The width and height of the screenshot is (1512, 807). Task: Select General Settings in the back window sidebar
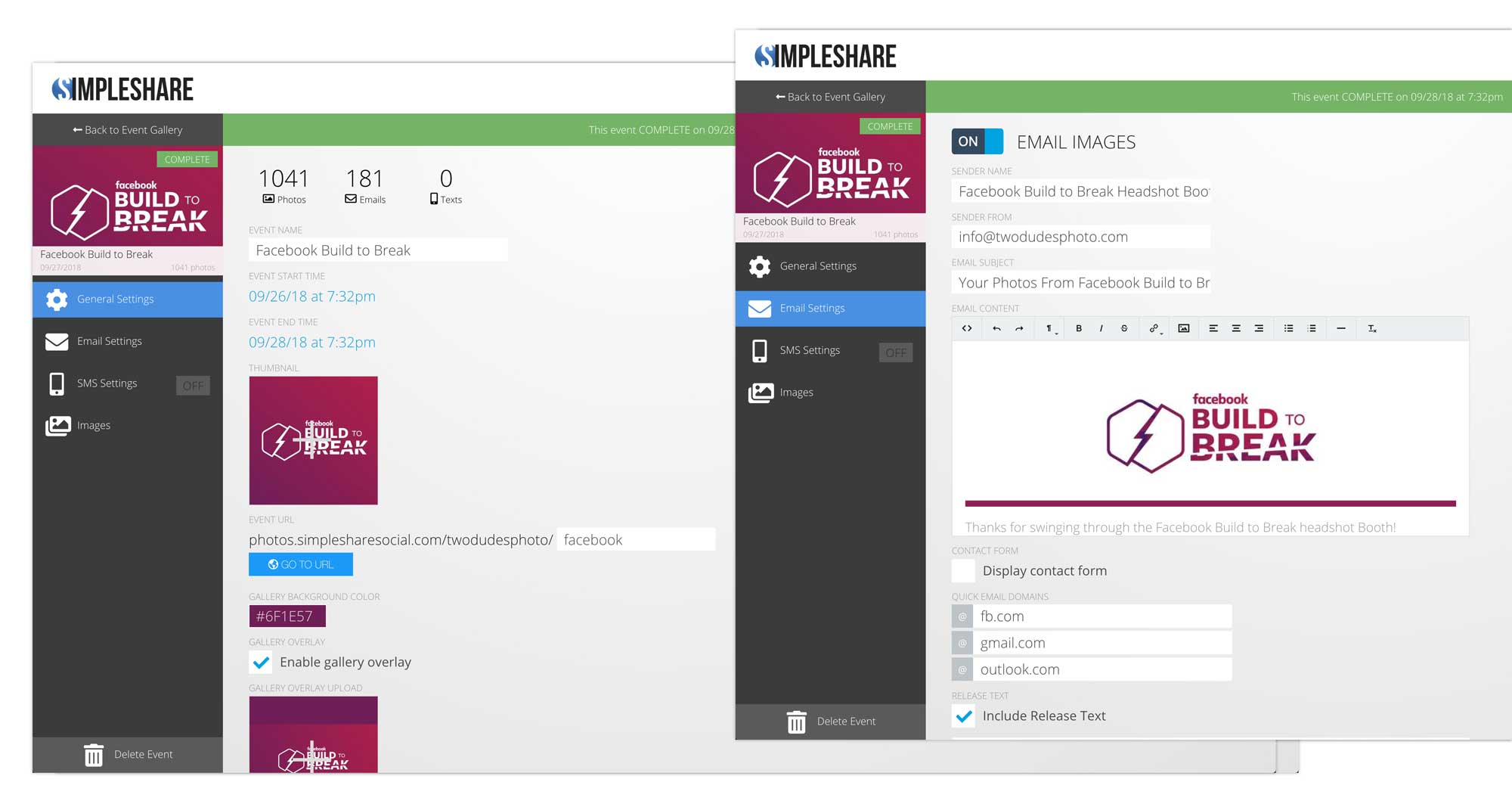tap(128, 300)
